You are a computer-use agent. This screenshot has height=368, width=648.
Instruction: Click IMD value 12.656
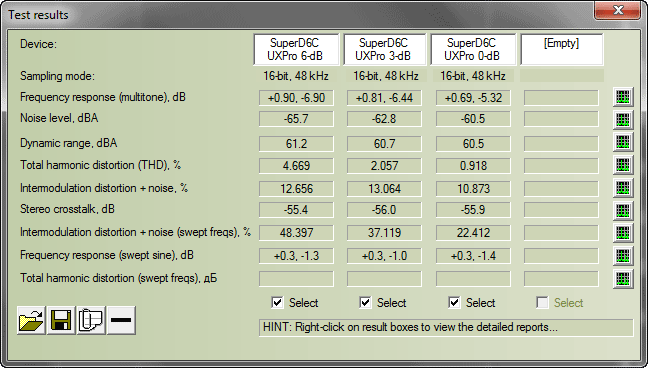296,189
